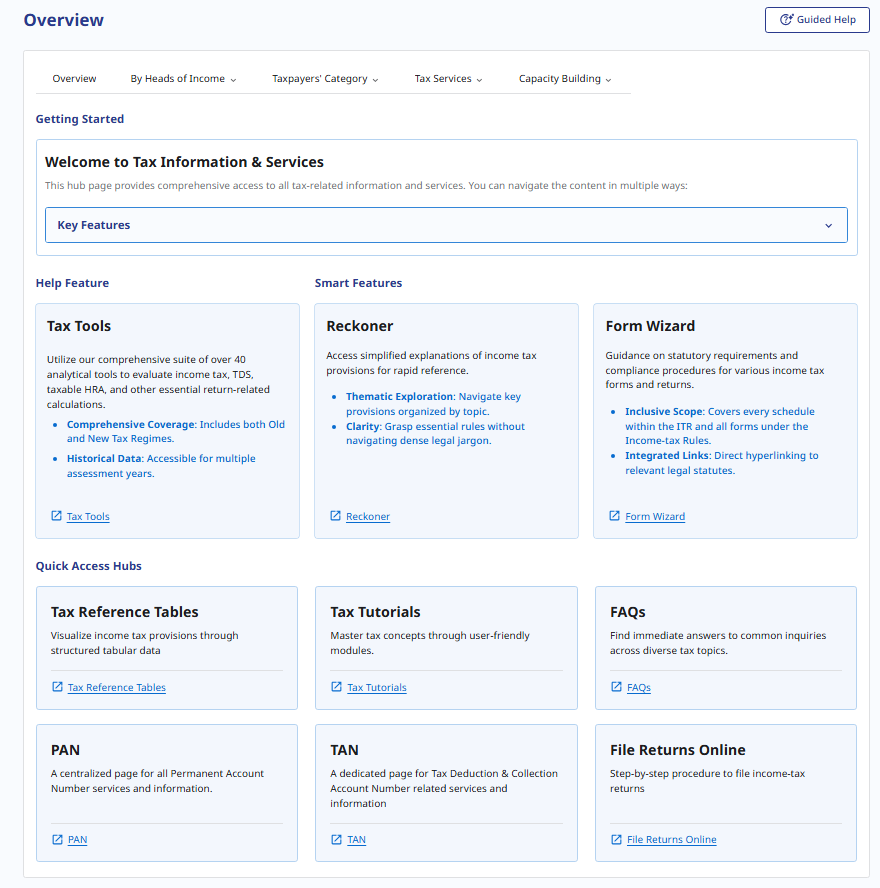Viewport: 880px width, 888px height.
Task: Click external link icon beside Form Wizard link
Action: click(614, 516)
